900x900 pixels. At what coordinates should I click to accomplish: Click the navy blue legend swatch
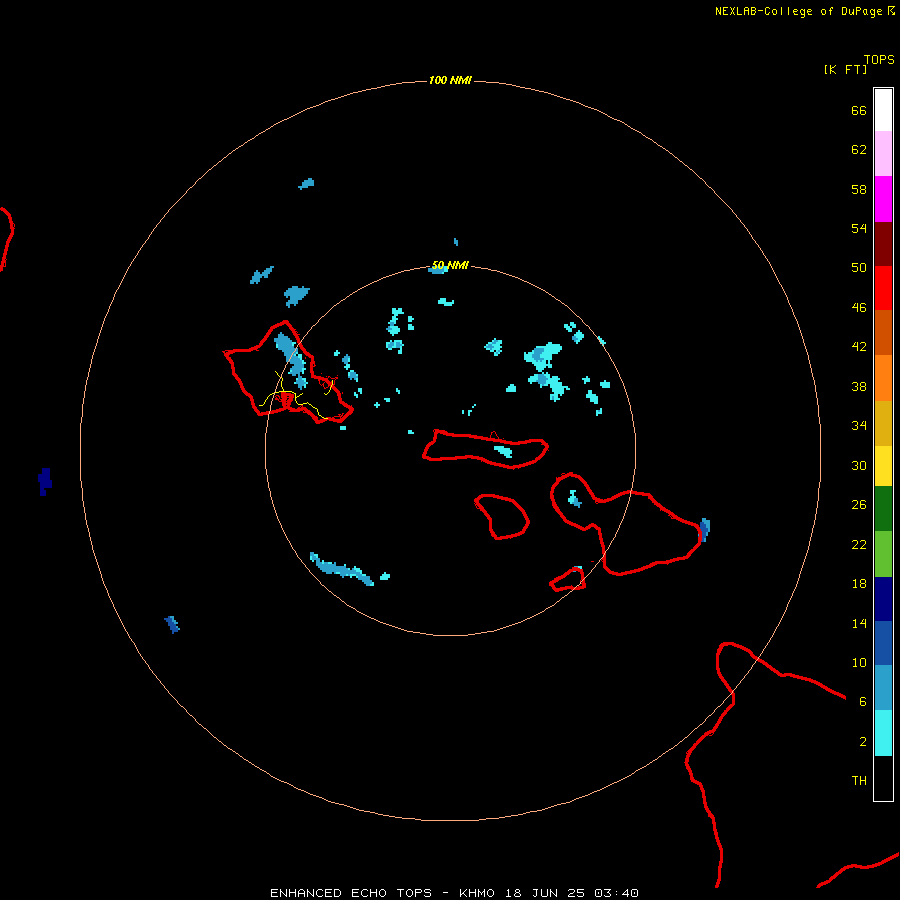tap(883, 599)
